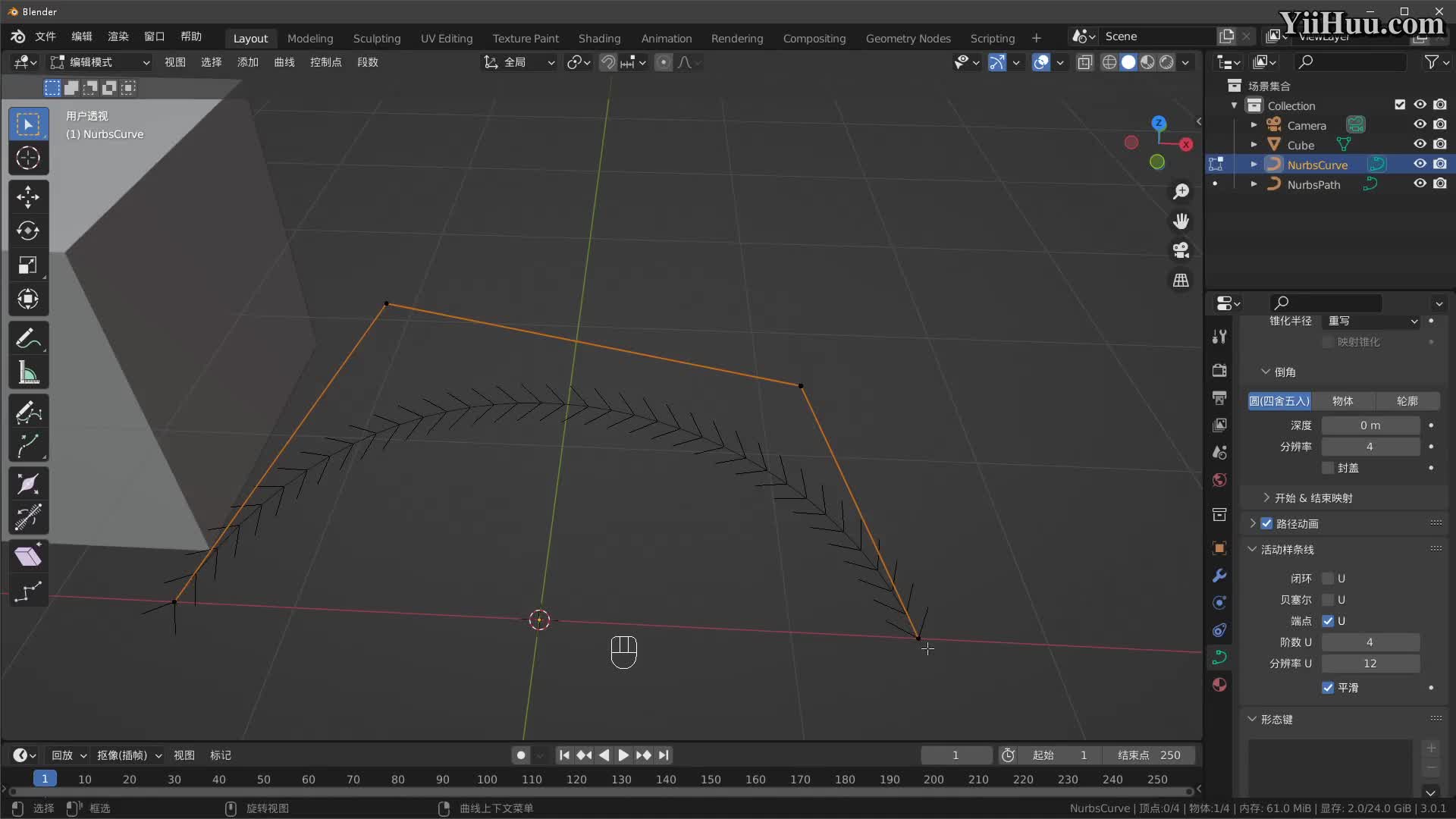This screenshot has width=1456, height=819.
Task: Open the 编辑模式 mode dropdown
Action: tap(99, 62)
